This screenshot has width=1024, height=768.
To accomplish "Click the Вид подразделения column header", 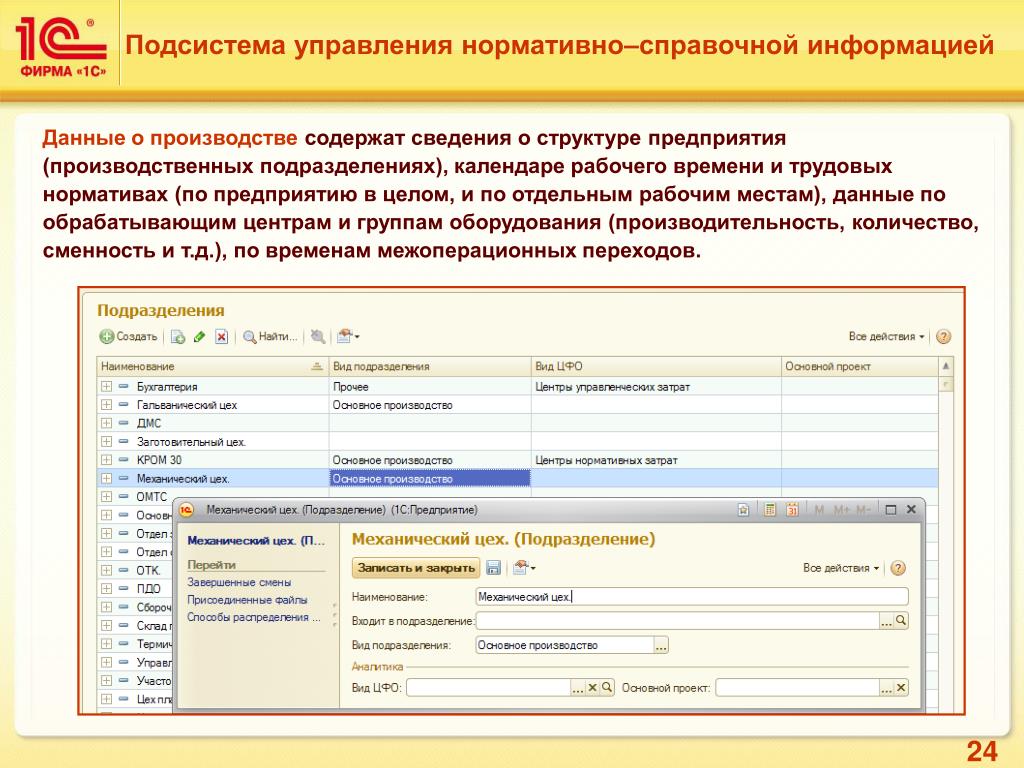I will 430,366.
